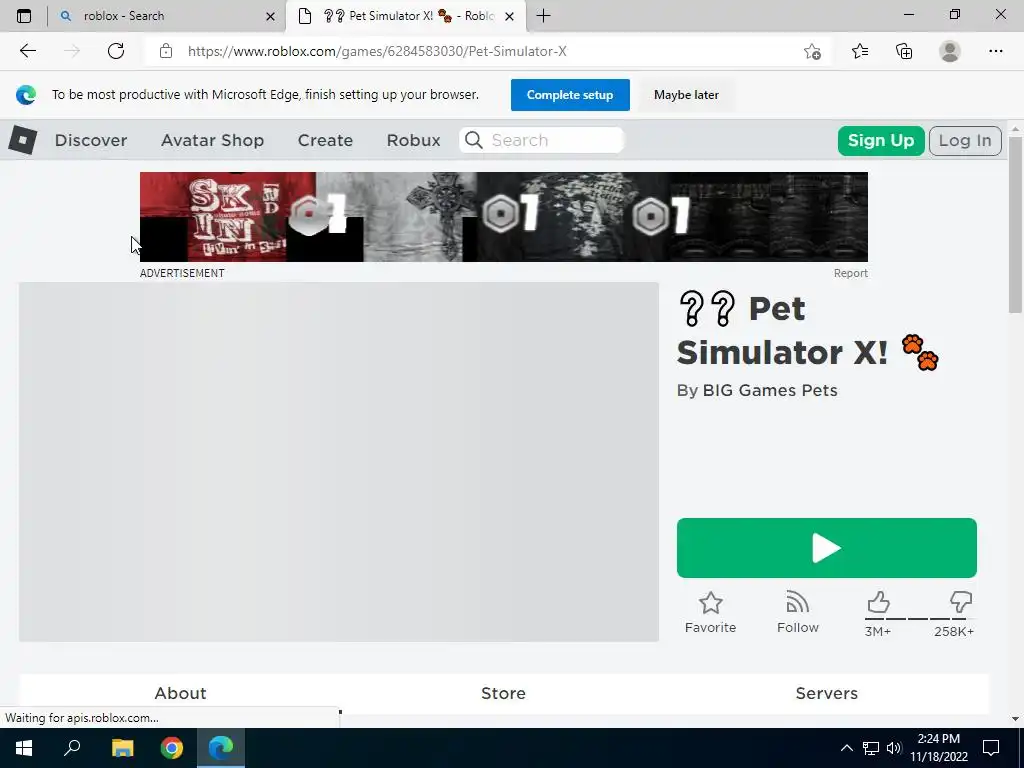Open the browser profile avatar
Viewport: 1024px width, 768px height.
[x=950, y=51]
